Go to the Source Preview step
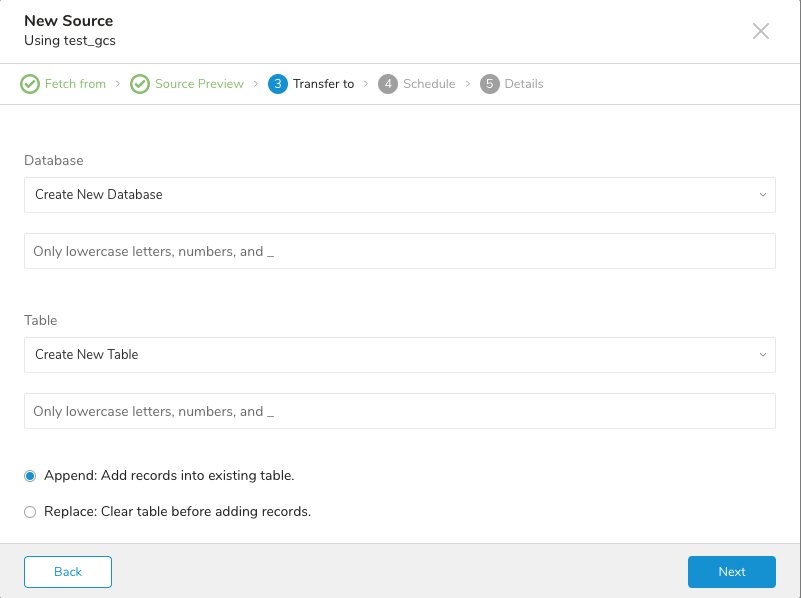Image resolution: width=801 pixels, height=598 pixels. click(x=199, y=84)
